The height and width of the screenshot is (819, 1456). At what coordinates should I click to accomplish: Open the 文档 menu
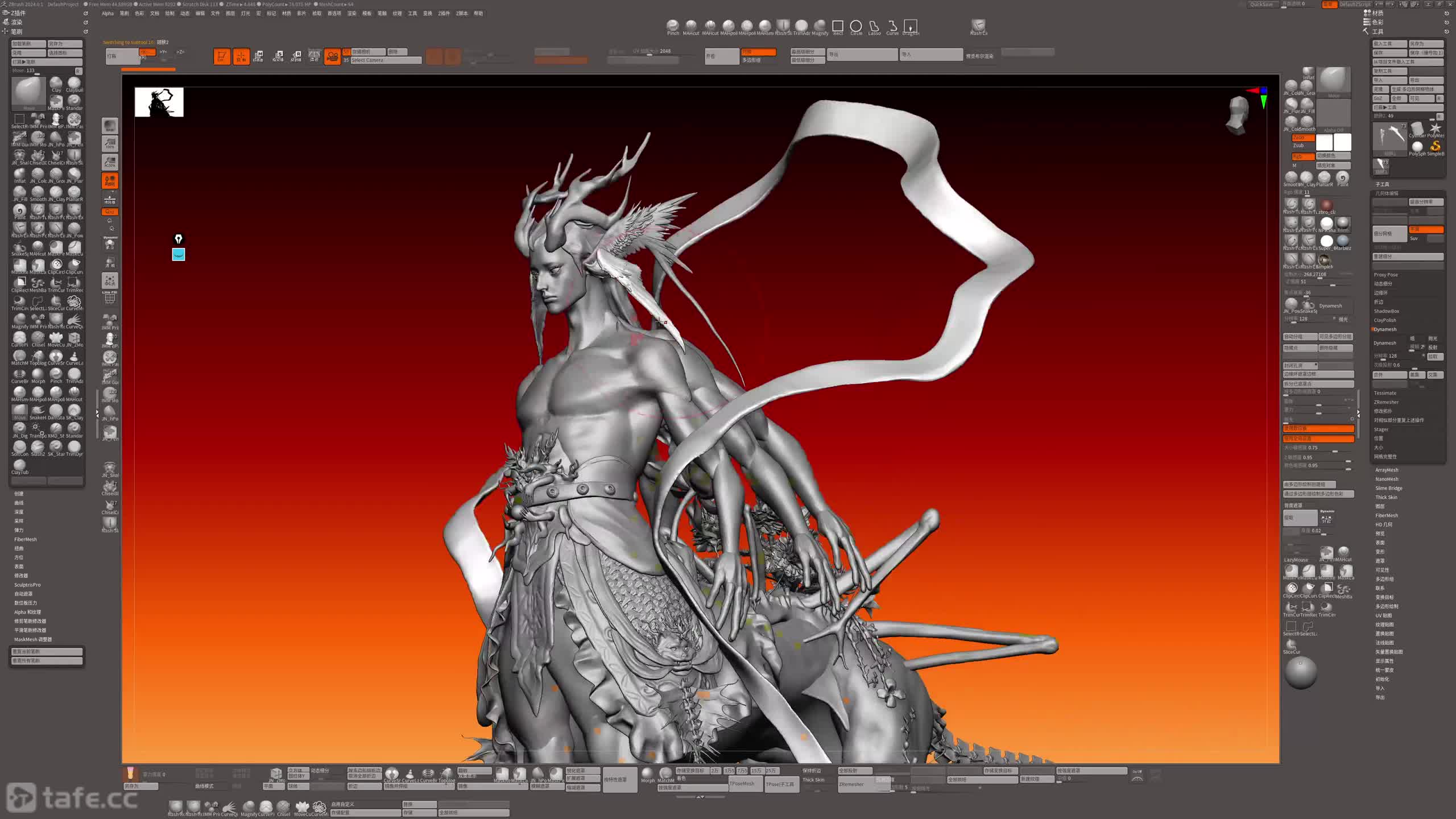pos(155,13)
